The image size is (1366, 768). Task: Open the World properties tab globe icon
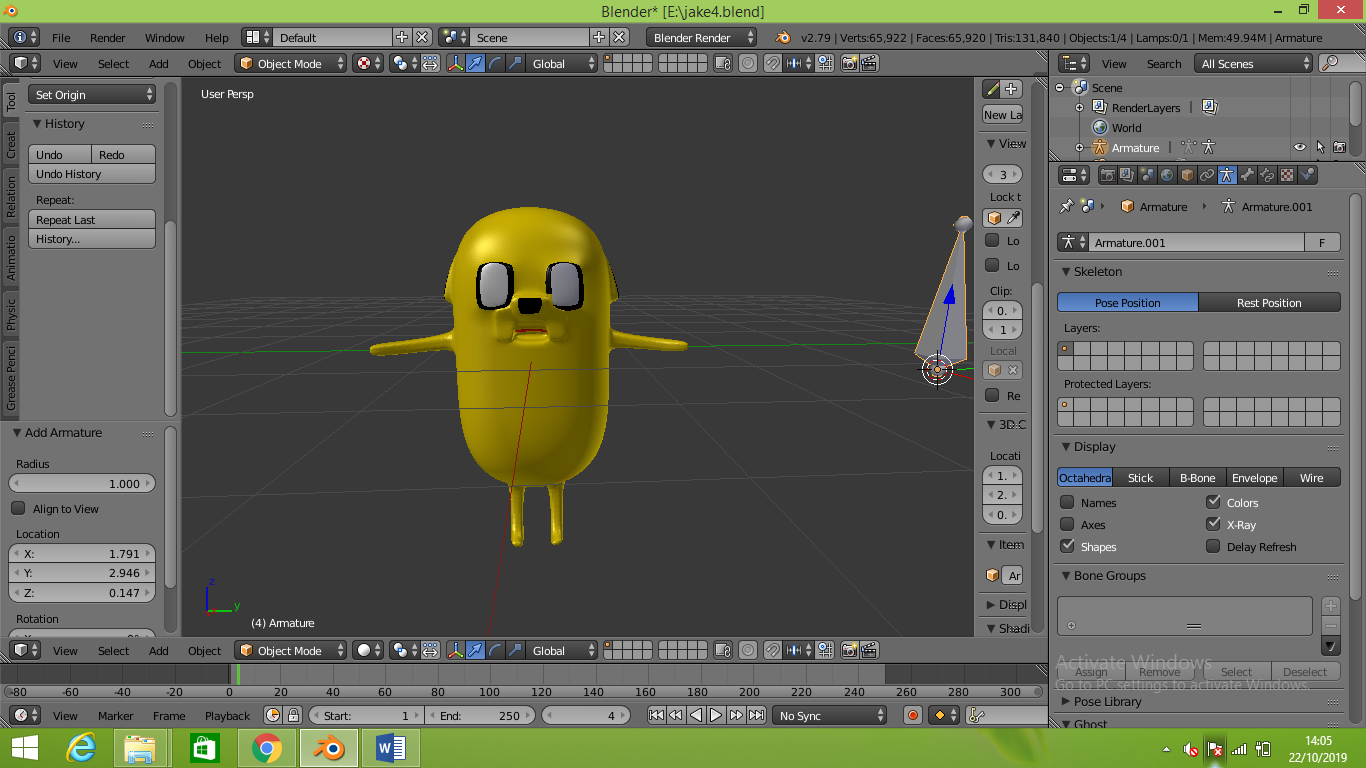(1167, 175)
